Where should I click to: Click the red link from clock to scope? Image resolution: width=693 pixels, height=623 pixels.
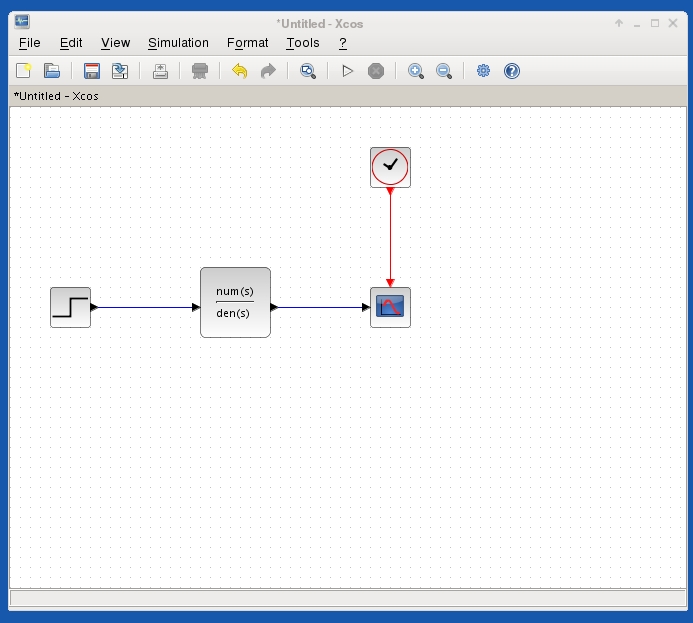390,236
